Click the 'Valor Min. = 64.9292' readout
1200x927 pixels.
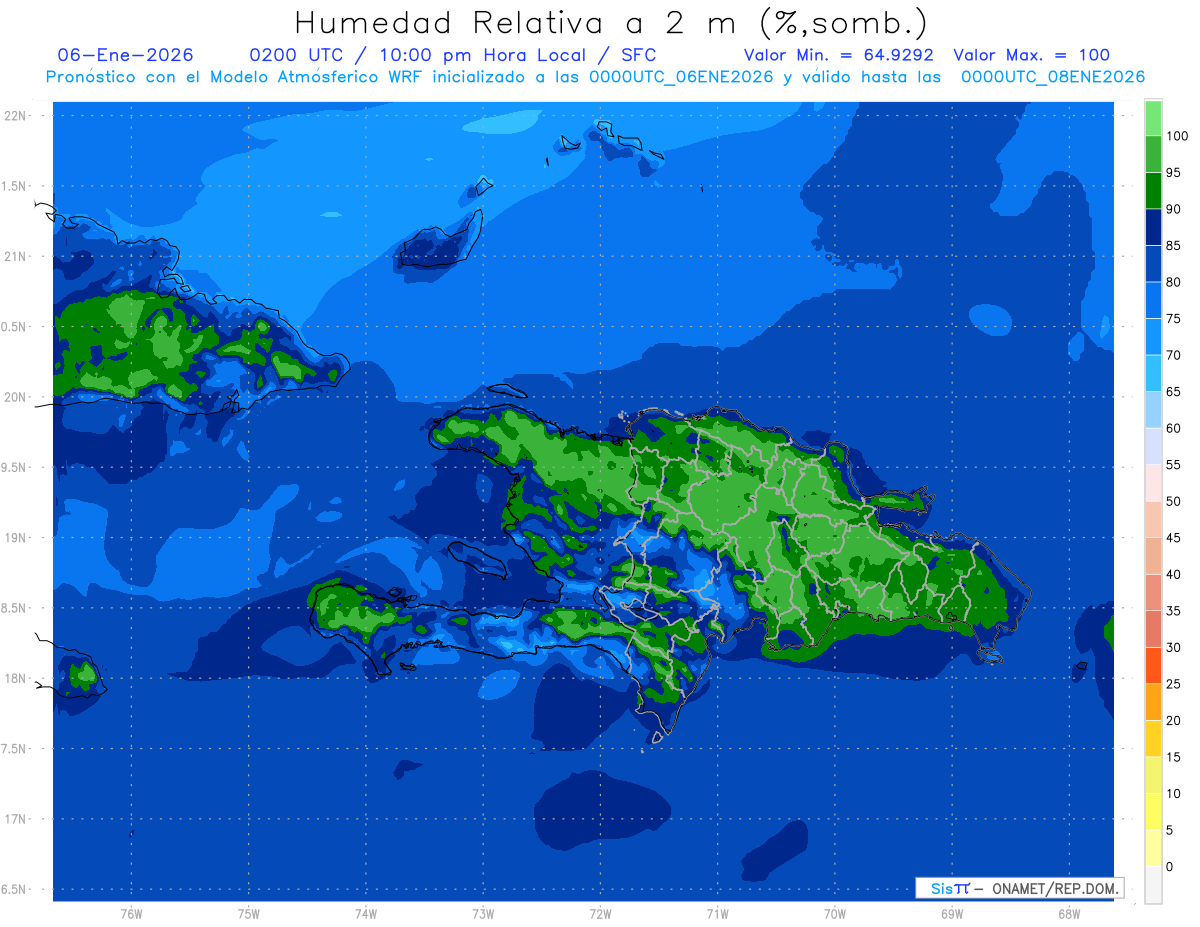(839, 55)
